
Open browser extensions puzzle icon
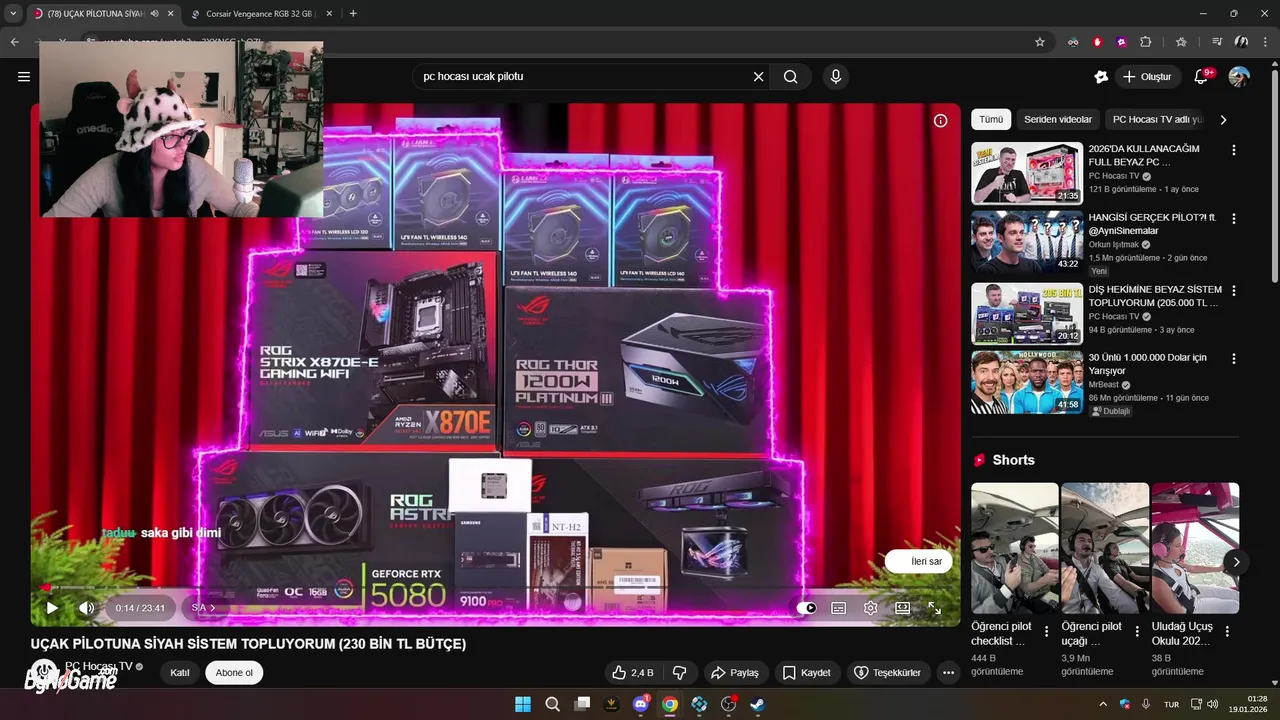click(x=1146, y=42)
